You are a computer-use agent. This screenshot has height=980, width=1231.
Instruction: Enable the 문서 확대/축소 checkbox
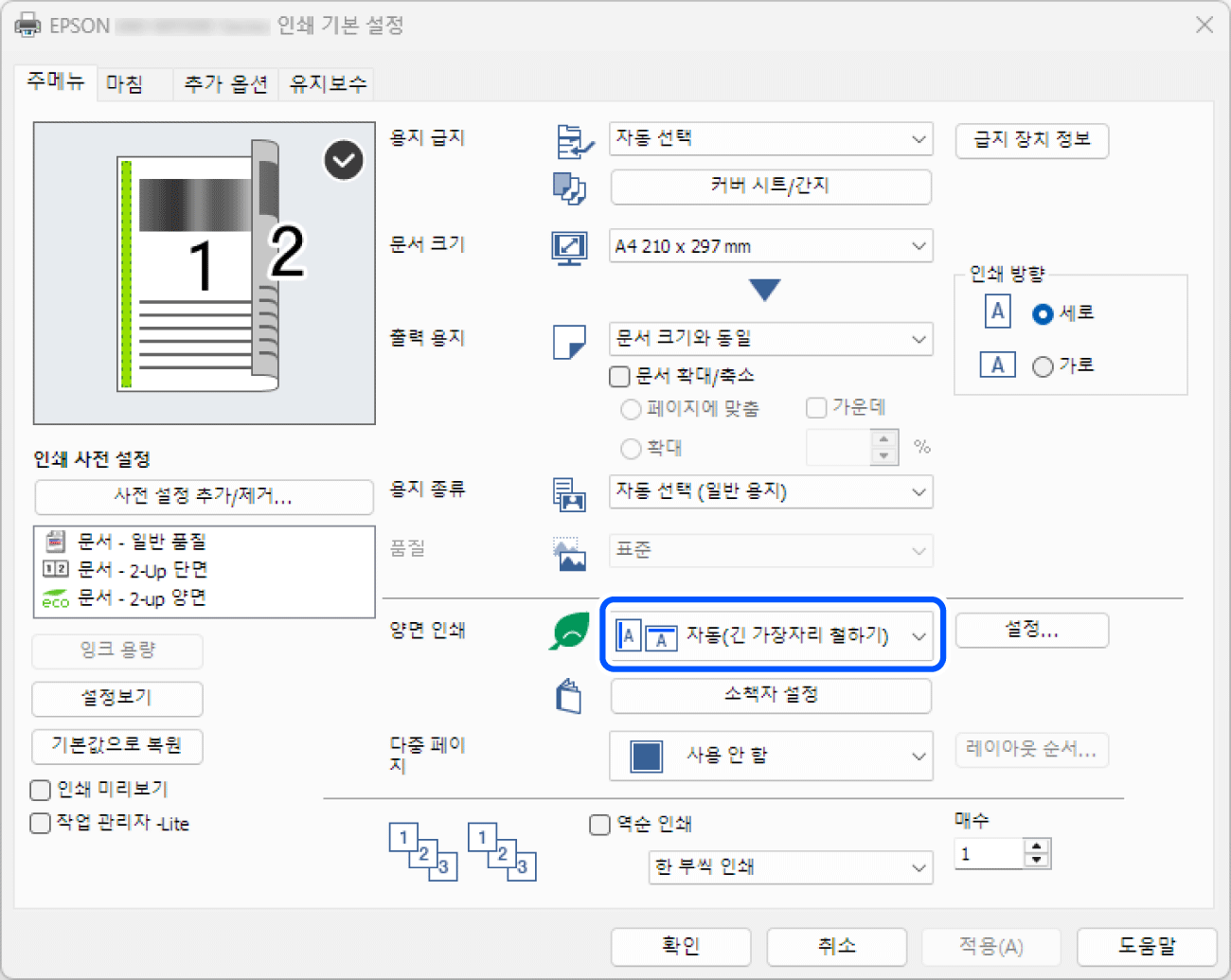620,377
